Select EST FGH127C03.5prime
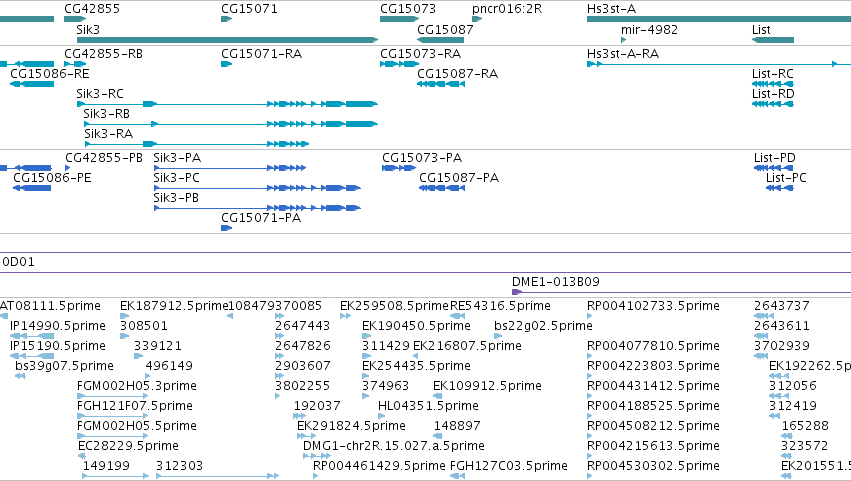The height and width of the screenshot is (481, 851). pos(509,467)
